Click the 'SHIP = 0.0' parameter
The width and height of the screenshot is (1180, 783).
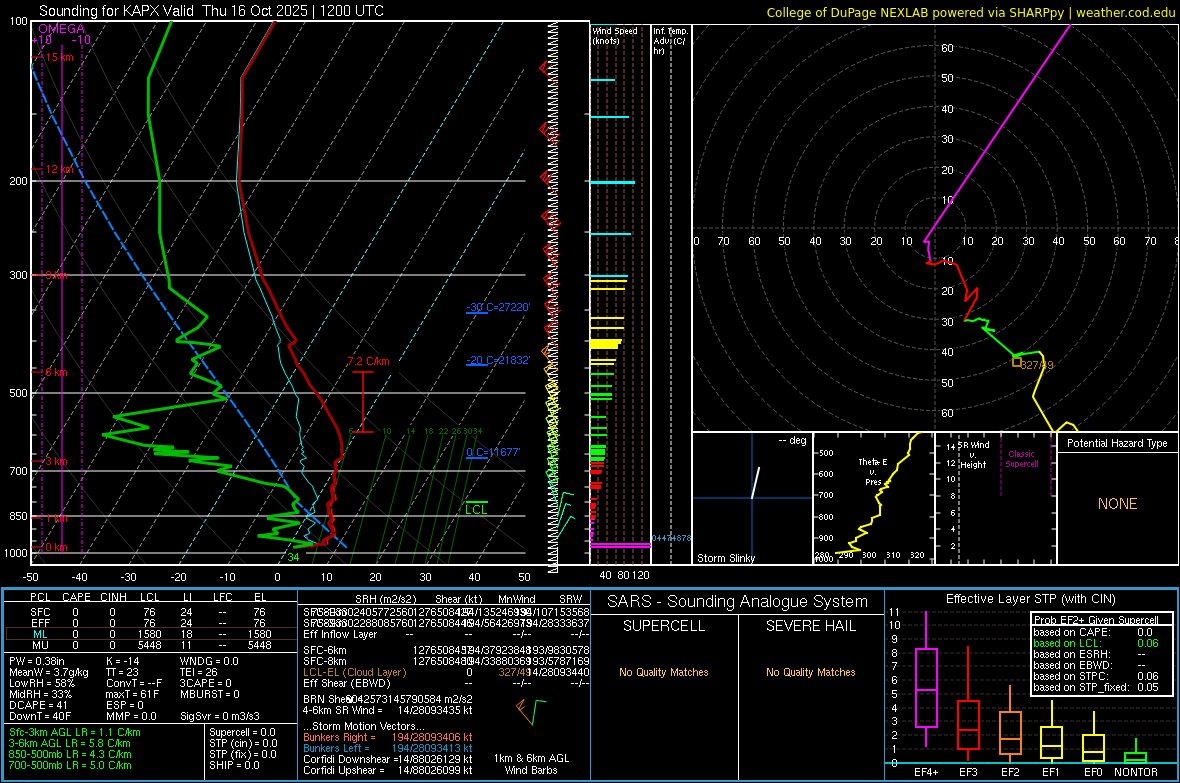pyautogui.click(x=234, y=765)
